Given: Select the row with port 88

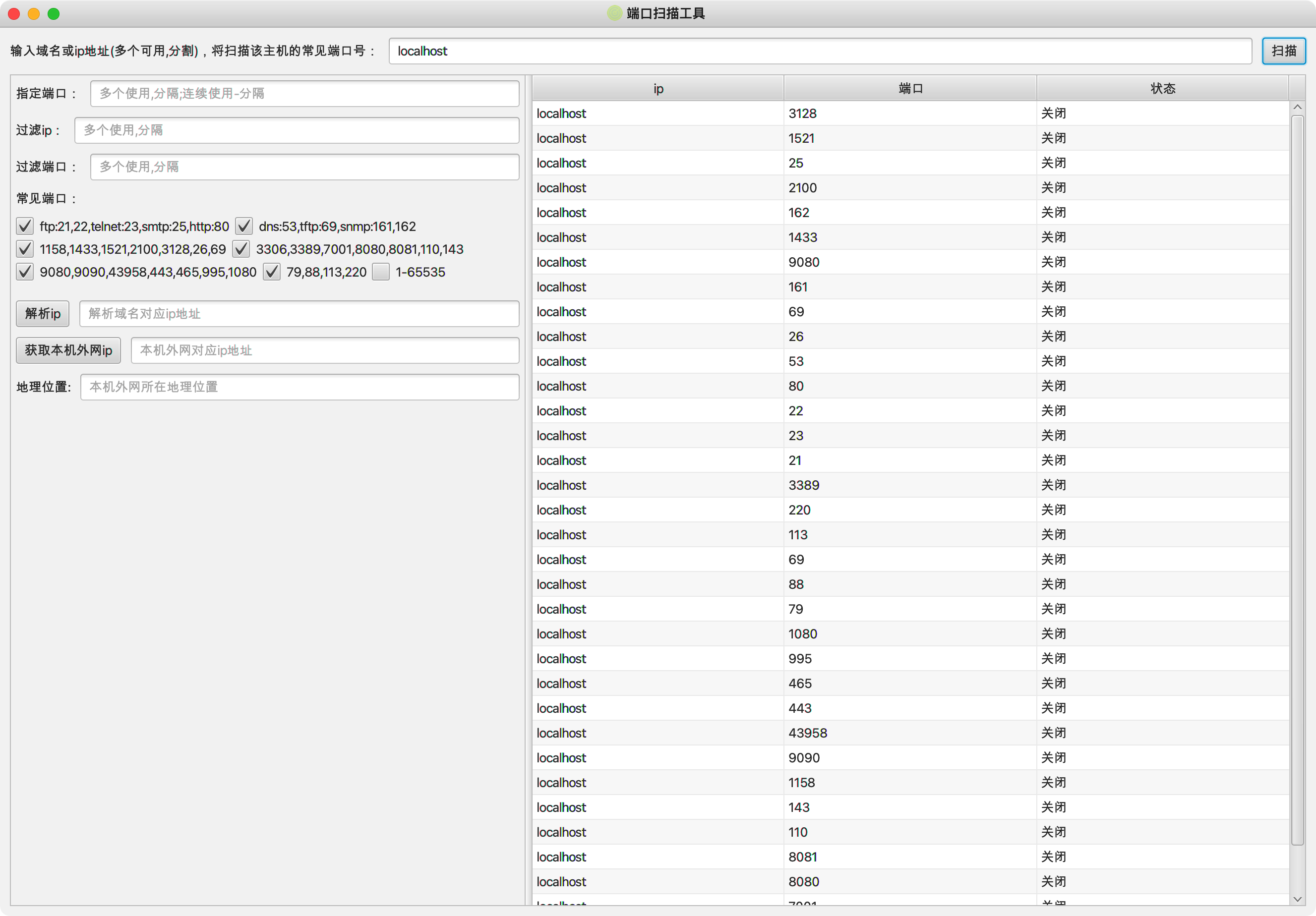Looking at the screenshot, I should pos(910,584).
